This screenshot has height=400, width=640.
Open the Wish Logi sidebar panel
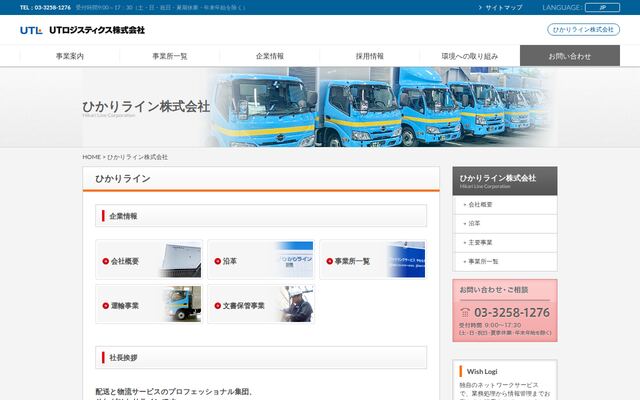coord(505,380)
